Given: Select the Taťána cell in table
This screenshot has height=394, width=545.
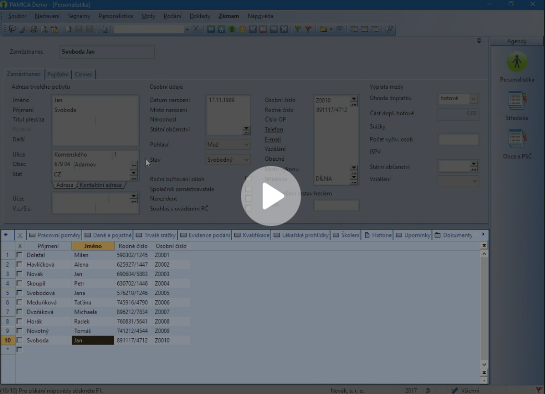Looking at the screenshot, I should [93, 302].
